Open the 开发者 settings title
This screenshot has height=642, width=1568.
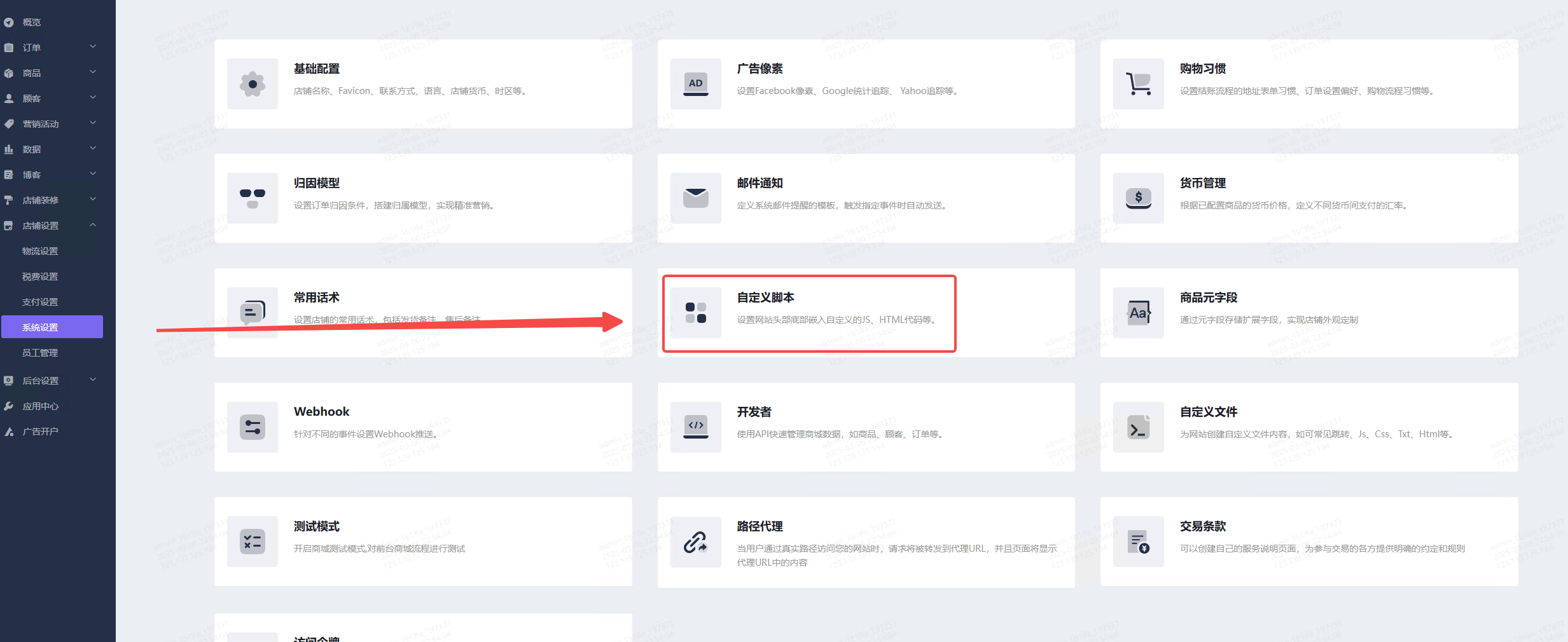pyautogui.click(x=754, y=412)
